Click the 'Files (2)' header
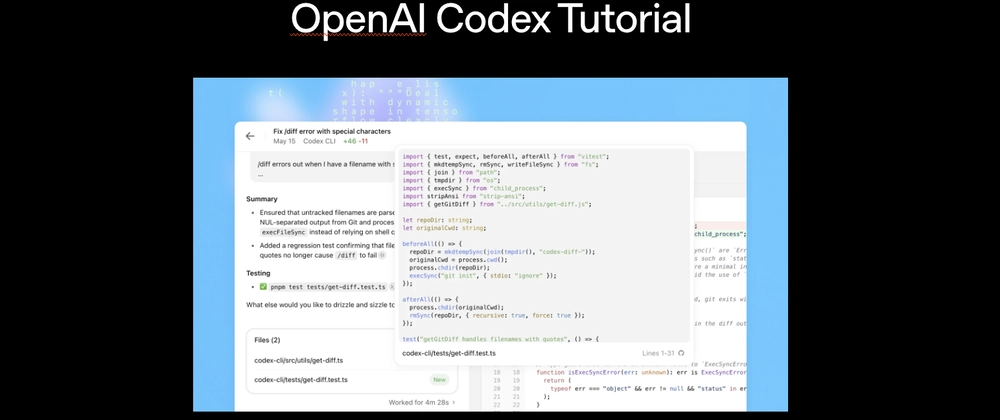The image size is (1000, 420). [x=267, y=340]
